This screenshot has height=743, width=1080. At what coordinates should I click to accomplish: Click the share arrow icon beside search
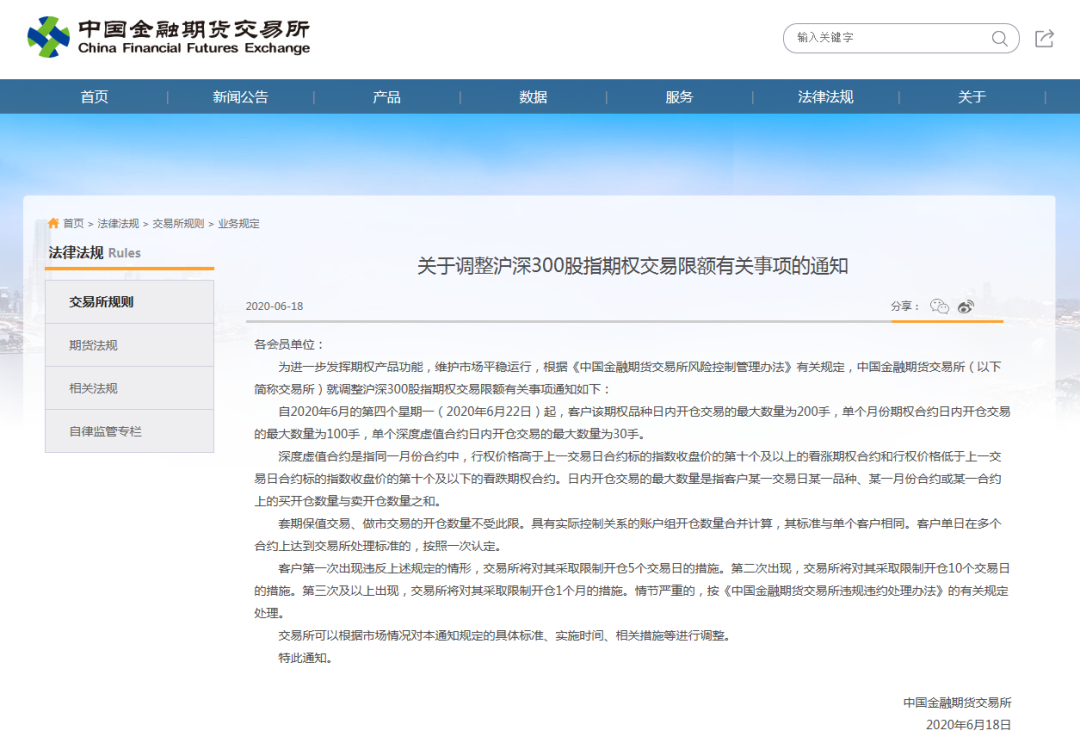[1044, 39]
